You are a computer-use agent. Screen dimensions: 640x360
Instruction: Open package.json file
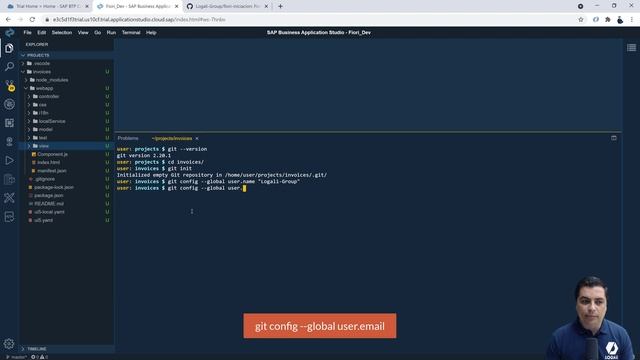point(48,196)
